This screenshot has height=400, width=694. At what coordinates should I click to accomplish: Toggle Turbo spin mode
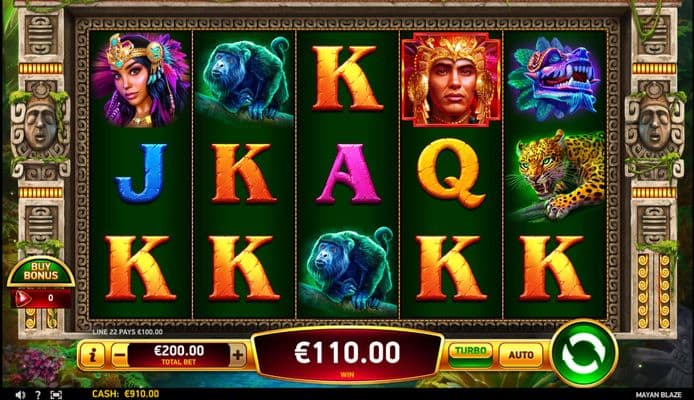(x=470, y=355)
